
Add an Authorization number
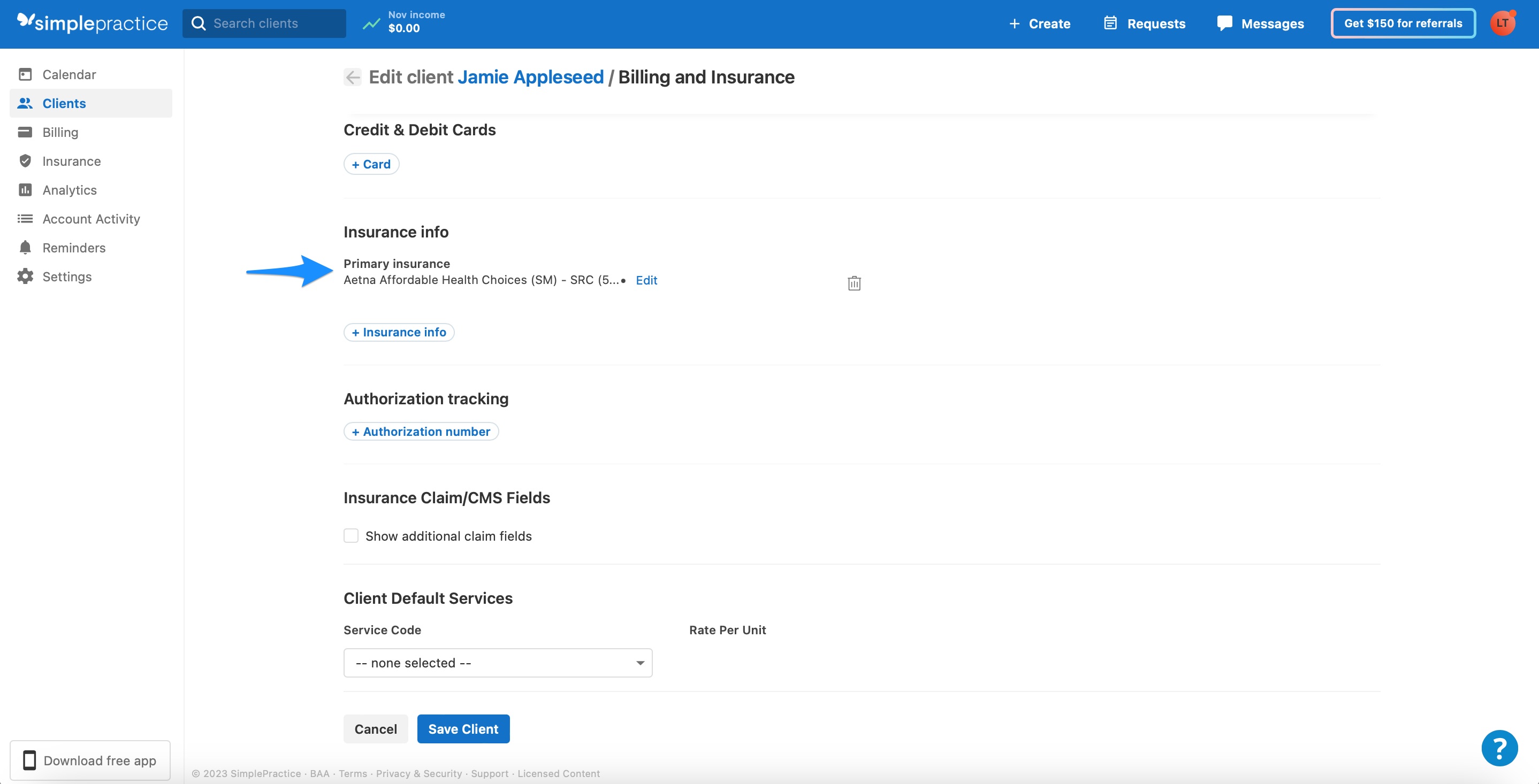click(x=421, y=431)
